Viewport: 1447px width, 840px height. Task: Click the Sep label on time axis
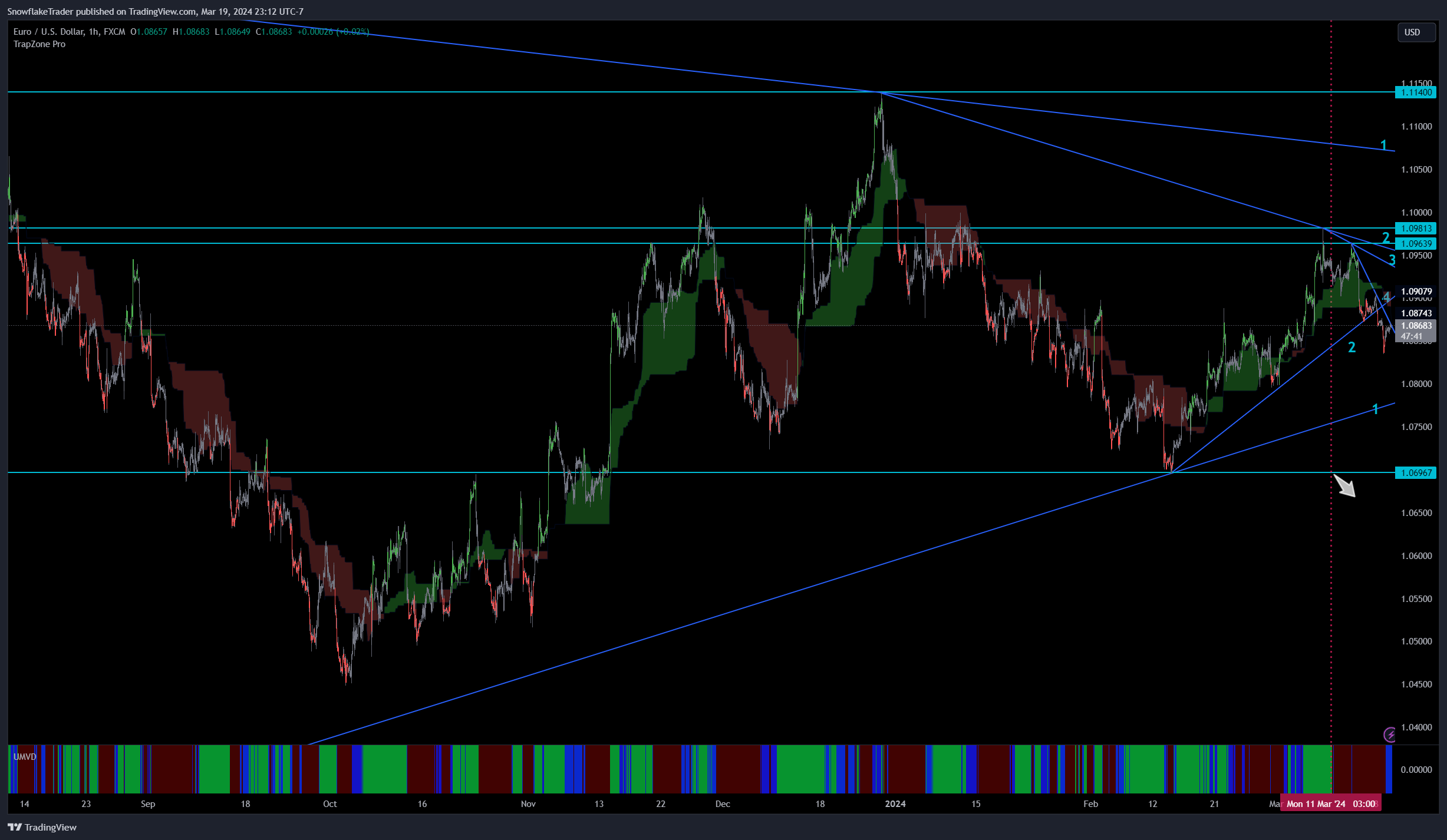point(148,804)
